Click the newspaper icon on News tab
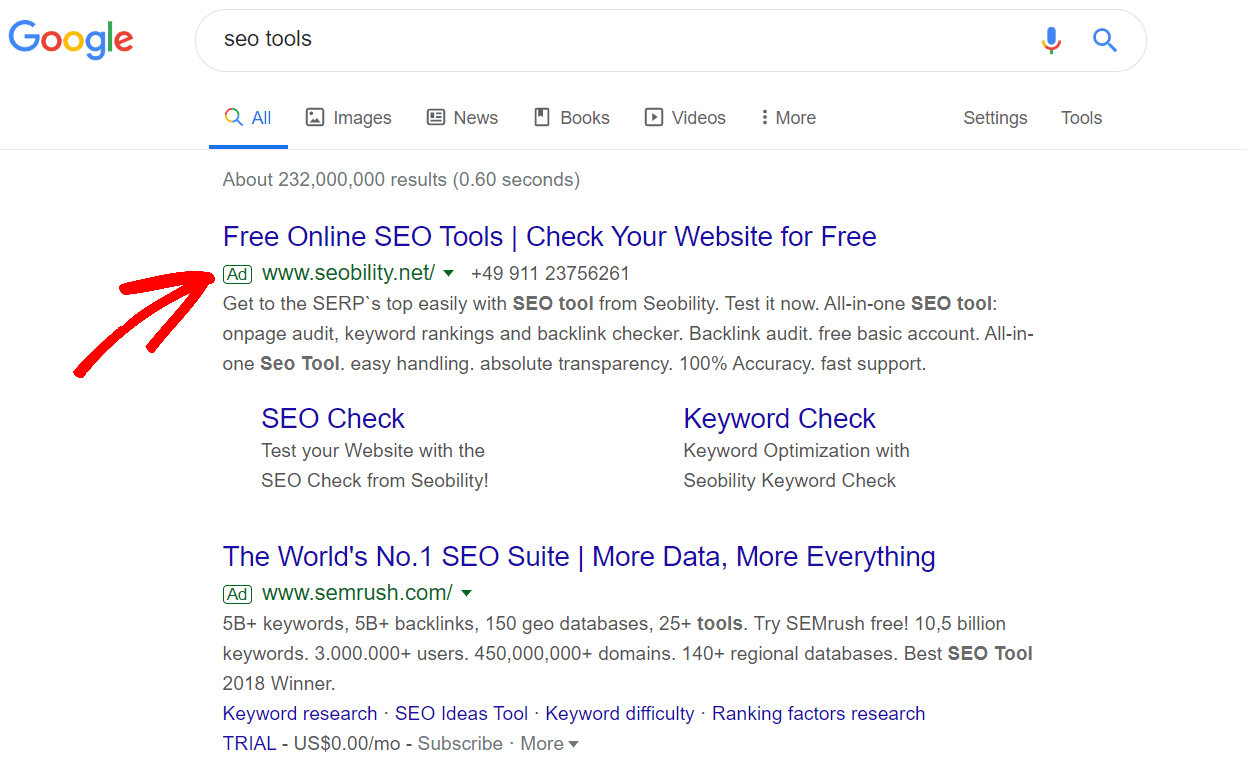The height and width of the screenshot is (784, 1247). 435,117
